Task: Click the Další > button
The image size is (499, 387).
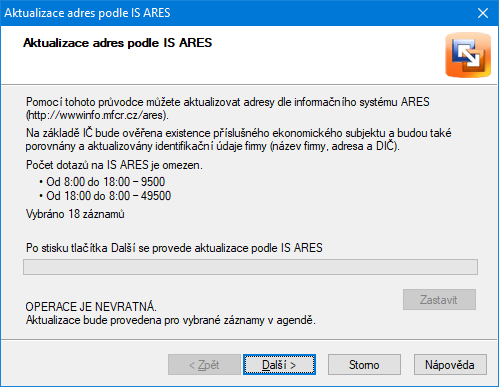Action: pyautogui.click(x=279, y=365)
